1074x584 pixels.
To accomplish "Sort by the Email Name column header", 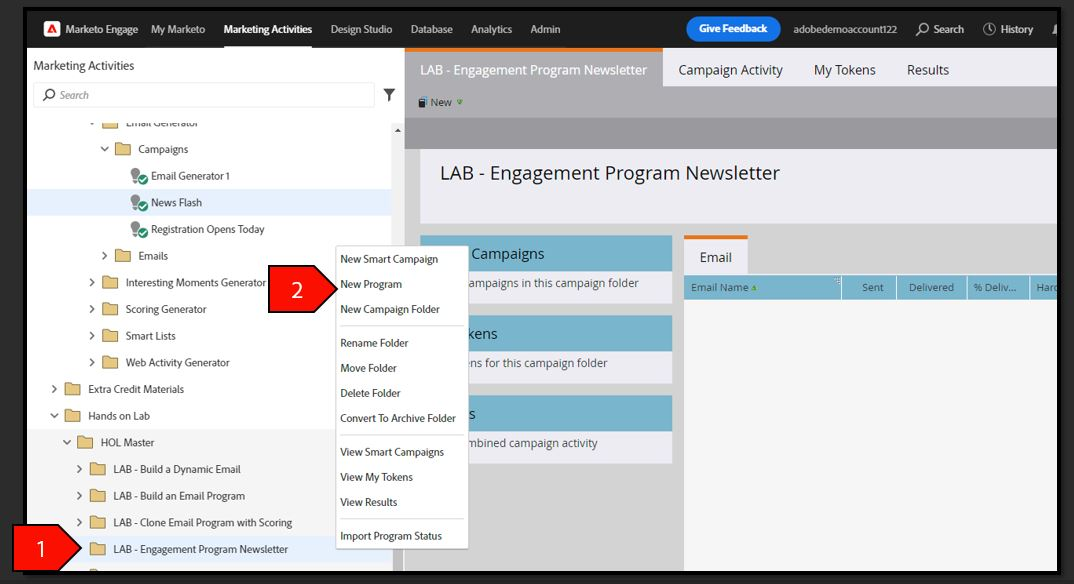I will pos(762,288).
